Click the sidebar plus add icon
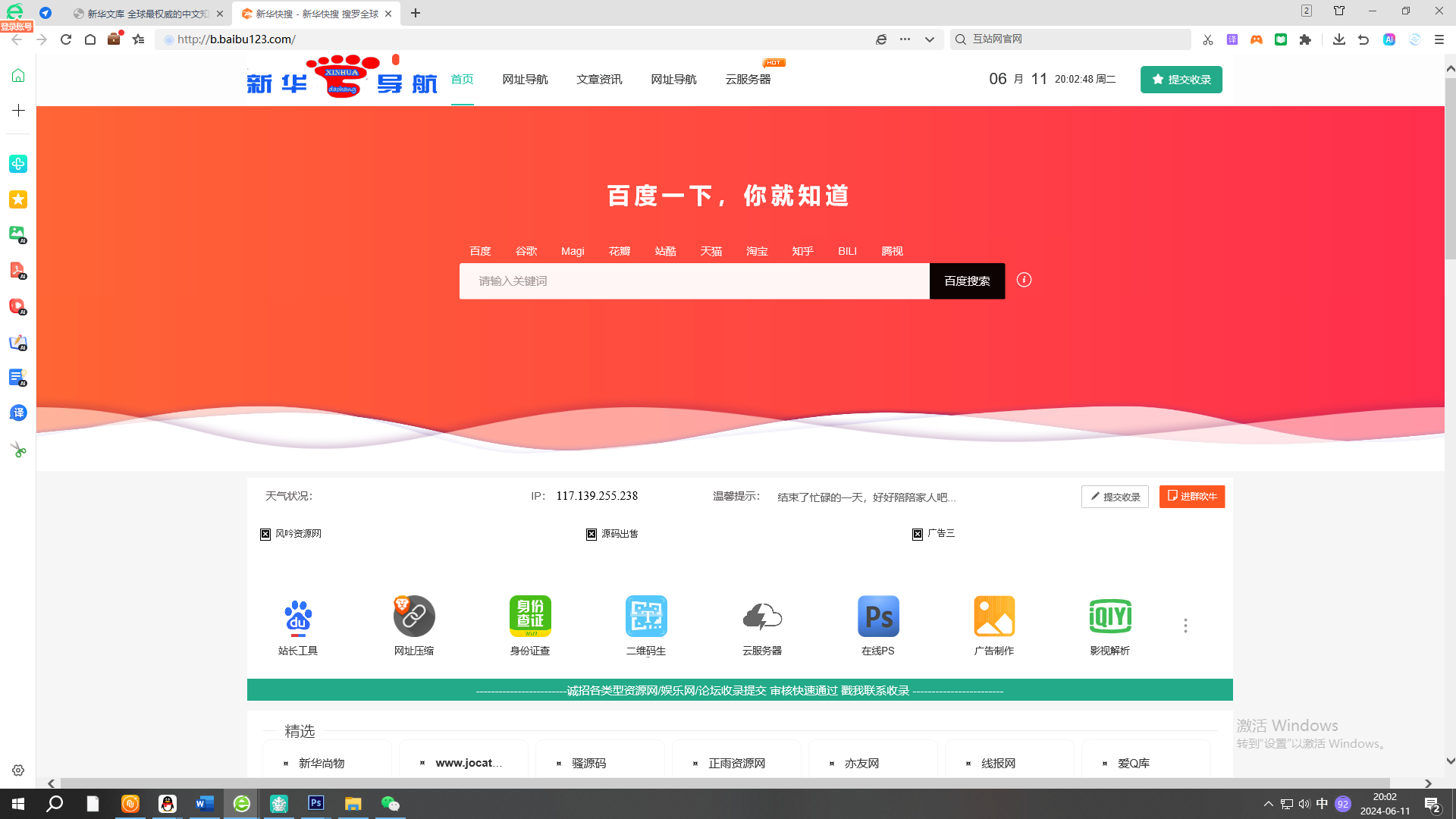This screenshot has height=819, width=1456. [18, 111]
